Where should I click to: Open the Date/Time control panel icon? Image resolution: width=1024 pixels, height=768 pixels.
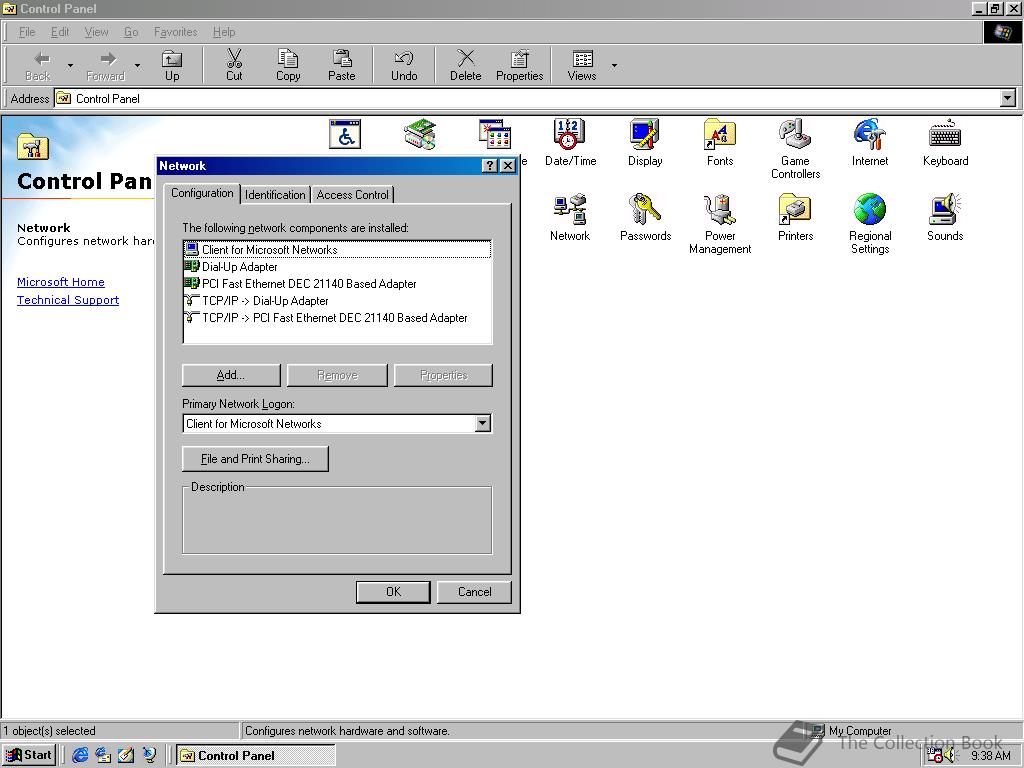pos(570,142)
